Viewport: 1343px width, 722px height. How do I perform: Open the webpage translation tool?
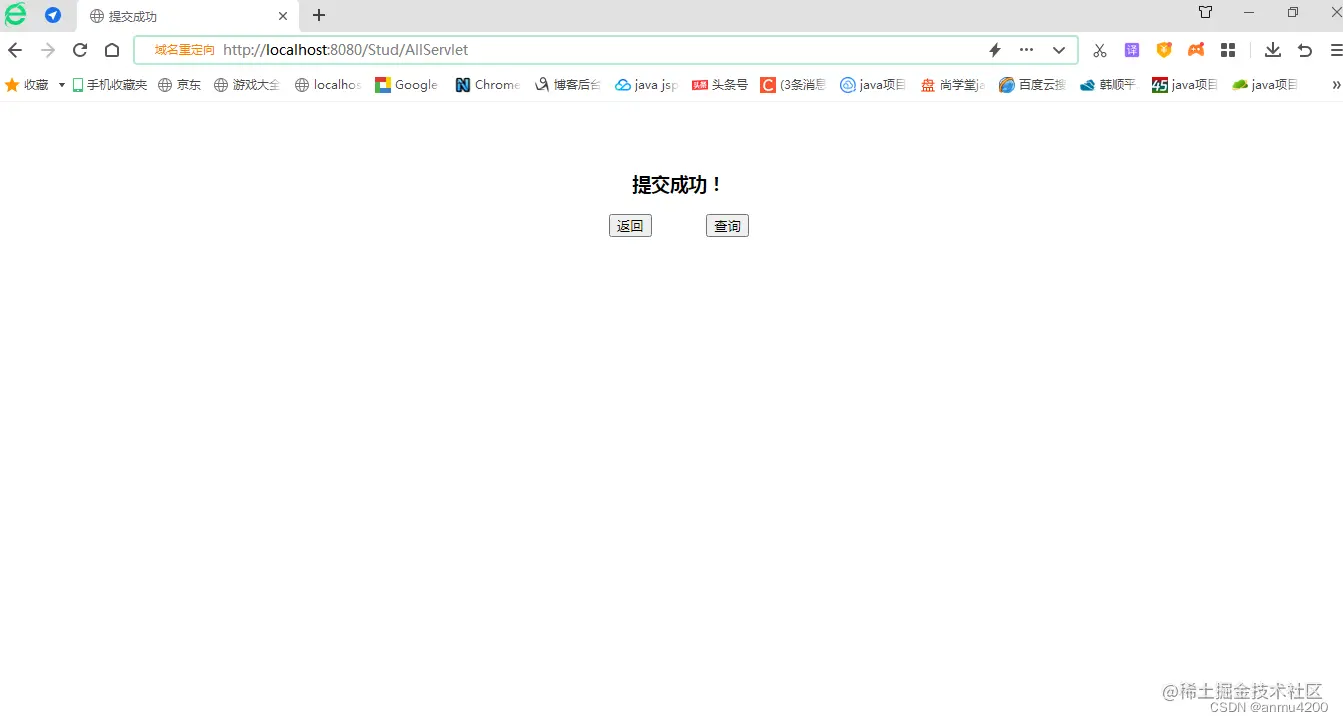point(1131,49)
